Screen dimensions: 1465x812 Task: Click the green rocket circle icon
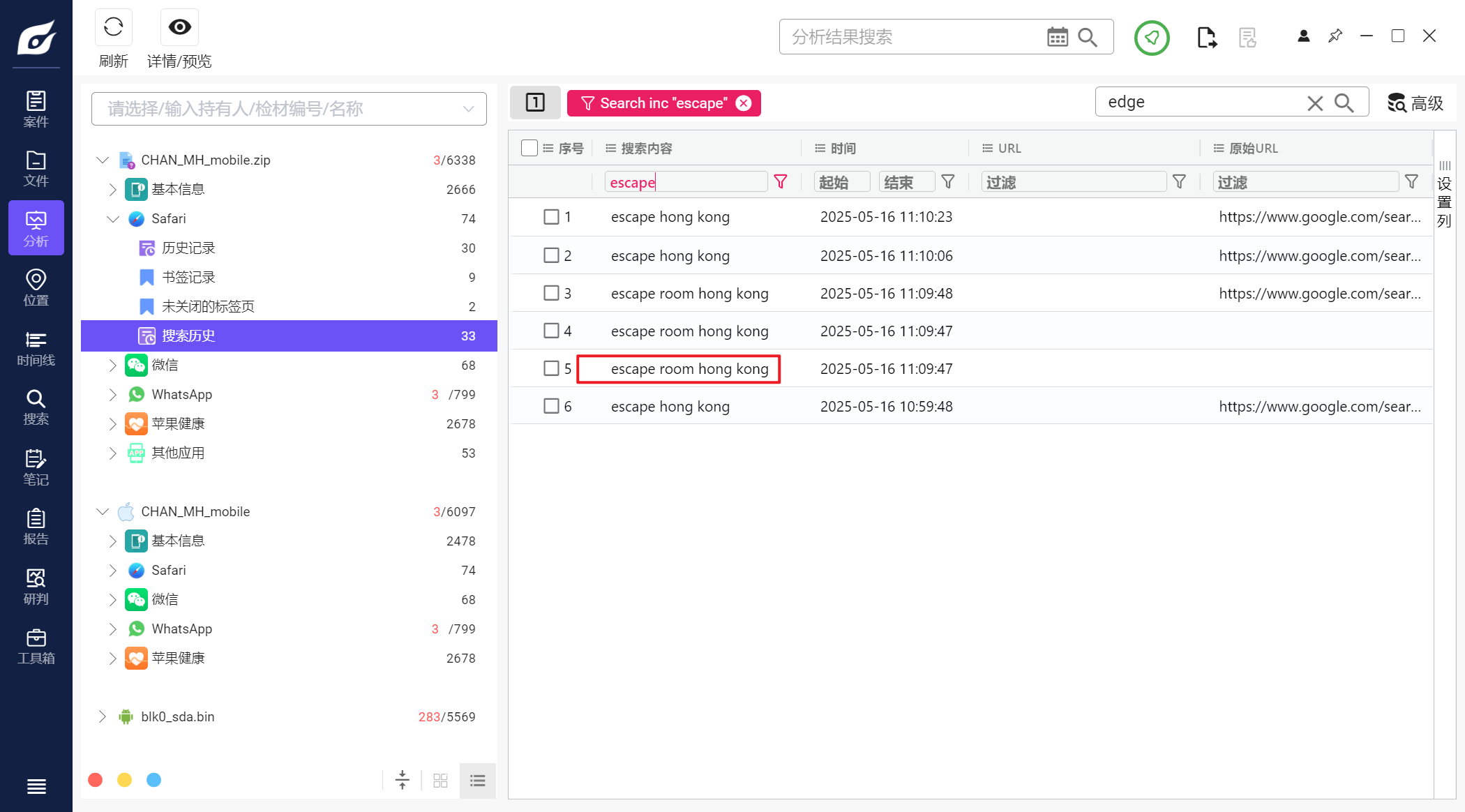coord(1152,37)
